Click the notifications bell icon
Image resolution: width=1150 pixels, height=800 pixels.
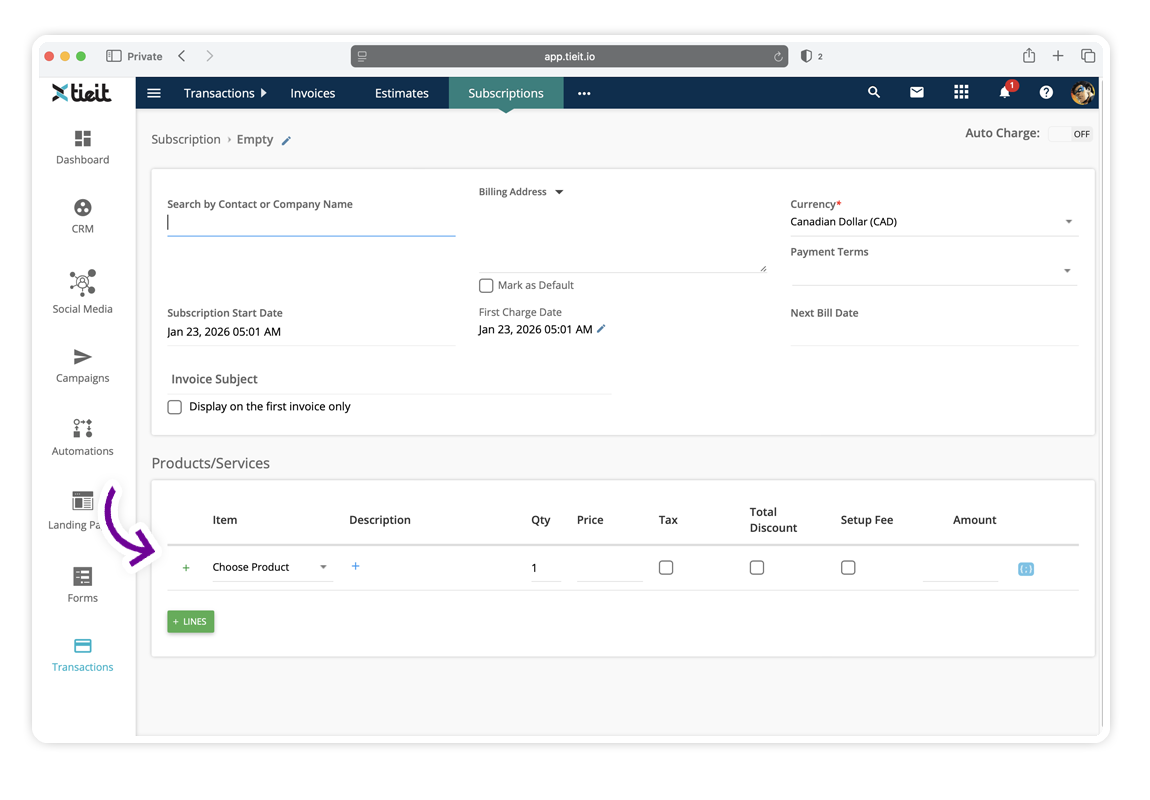(x=1005, y=92)
